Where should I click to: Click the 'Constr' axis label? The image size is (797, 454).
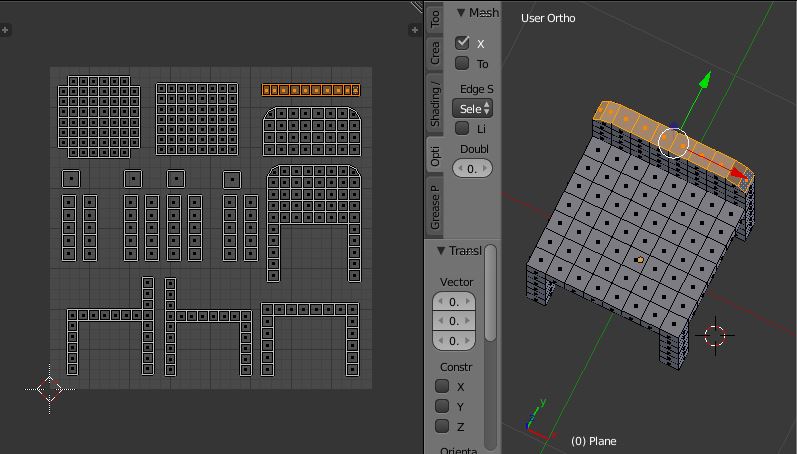(456, 367)
